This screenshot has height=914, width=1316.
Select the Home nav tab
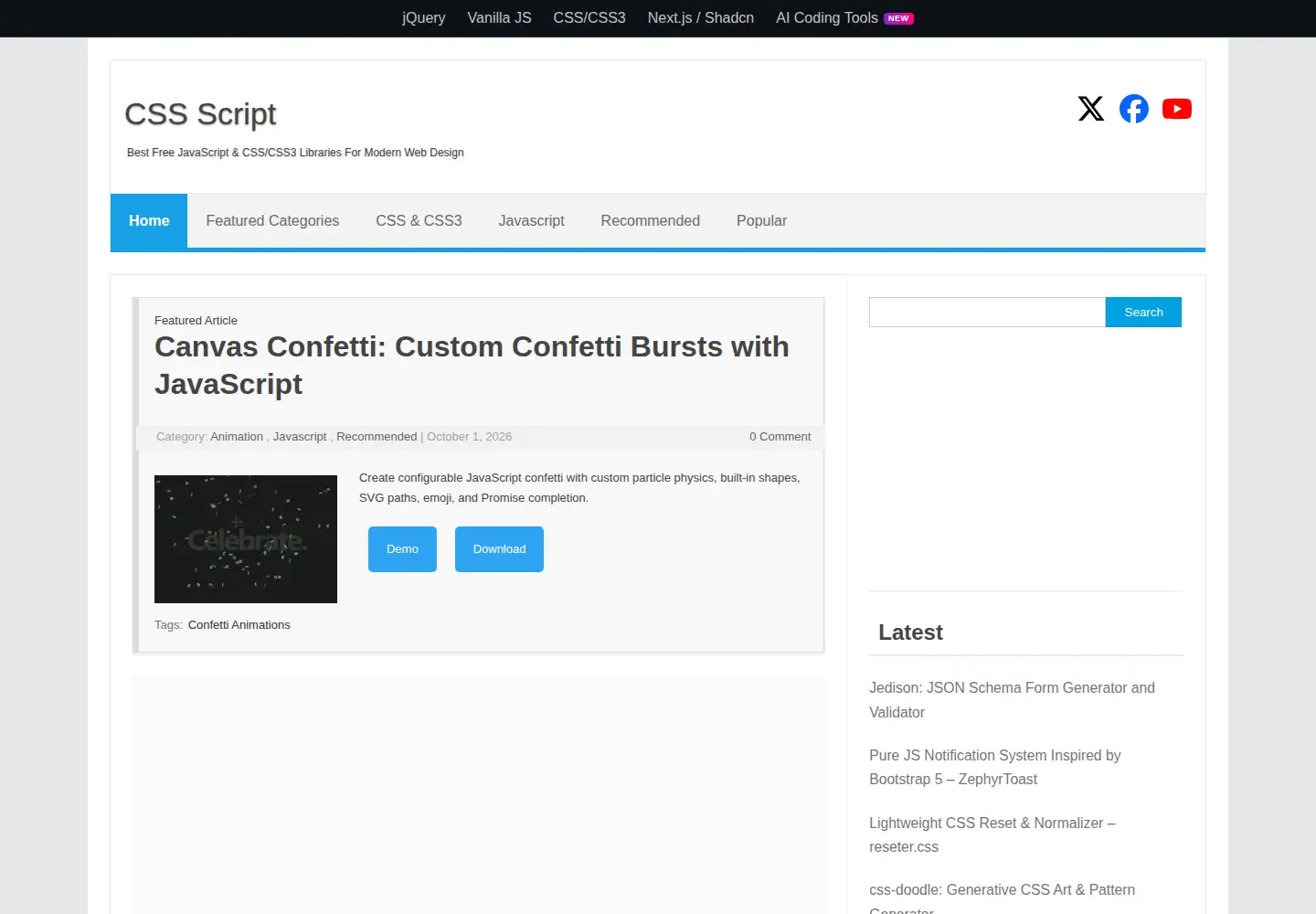pos(149,220)
